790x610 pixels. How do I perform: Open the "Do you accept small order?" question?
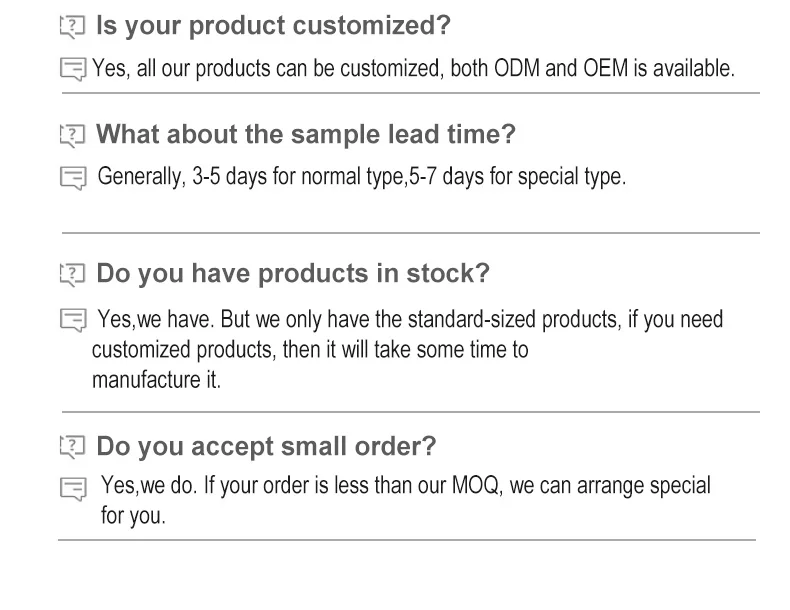pos(266,446)
